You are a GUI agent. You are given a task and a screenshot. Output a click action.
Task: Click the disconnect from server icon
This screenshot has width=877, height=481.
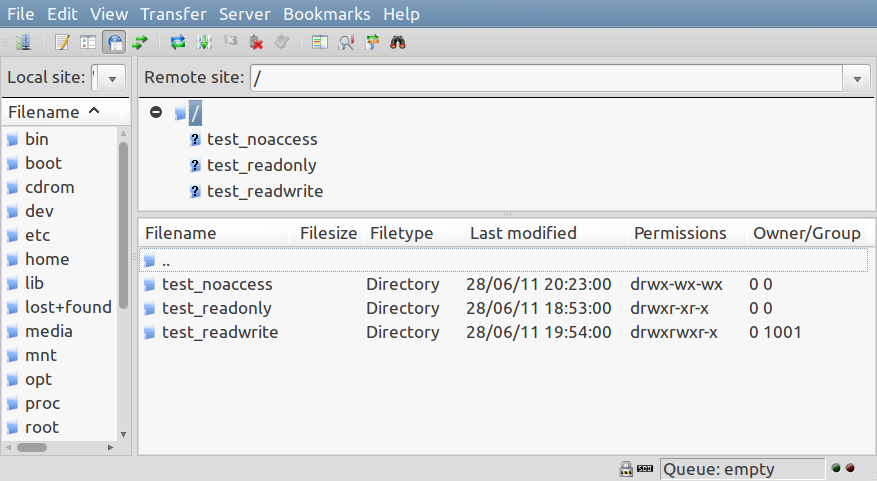(256, 42)
